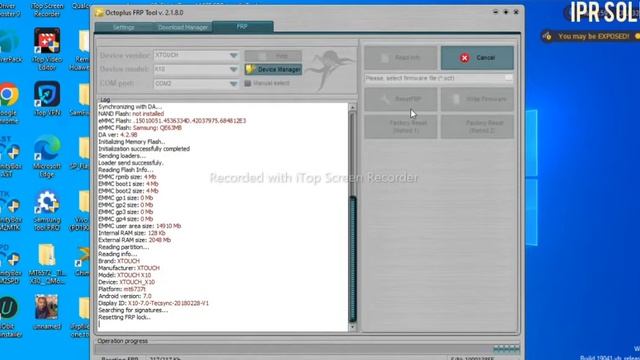The image size is (640, 360).
Task: Click 'DA ver: 4.2.9B' log line
Action: (118, 135)
